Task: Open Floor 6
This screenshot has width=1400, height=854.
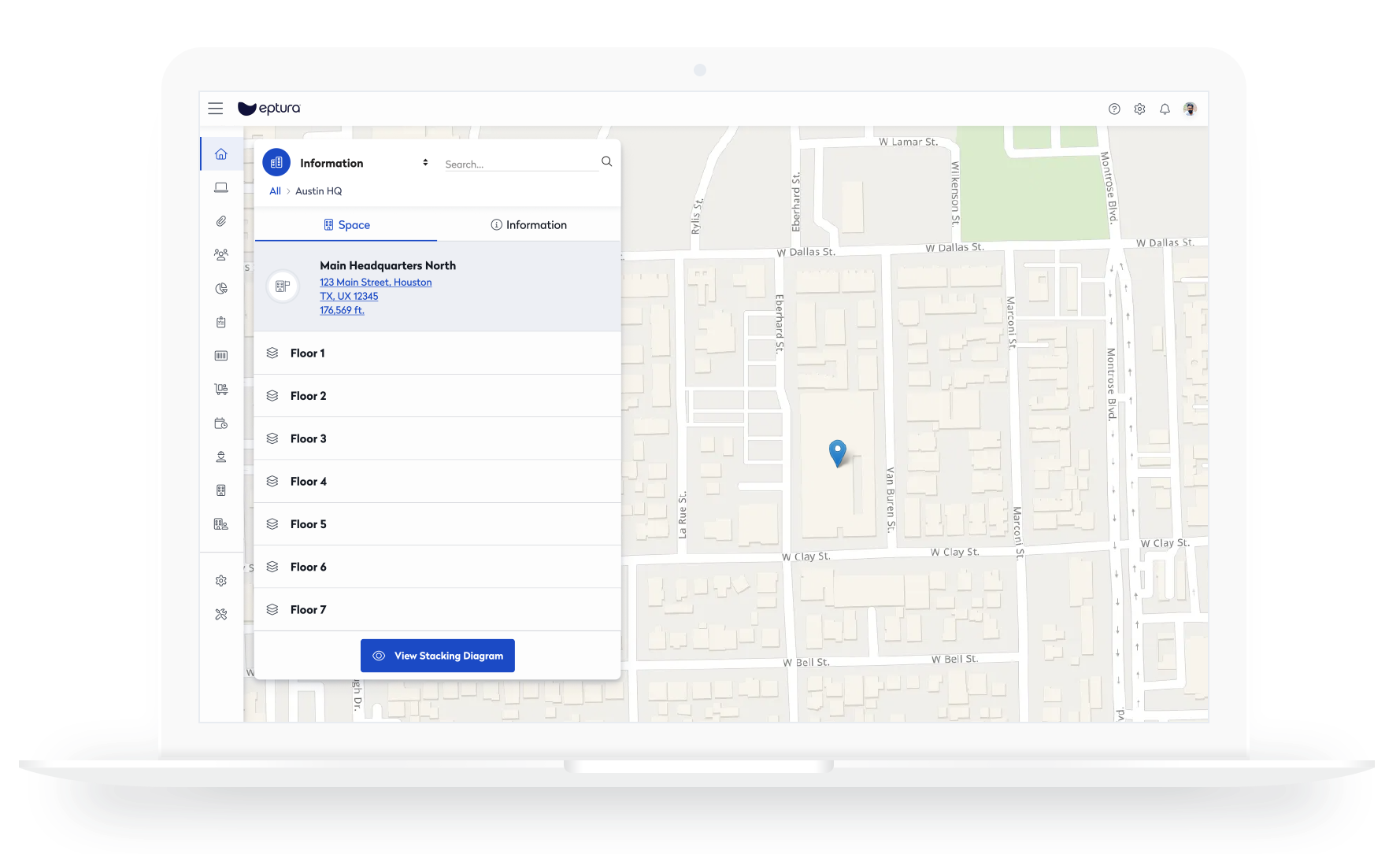Action: click(x=438, y=567)
